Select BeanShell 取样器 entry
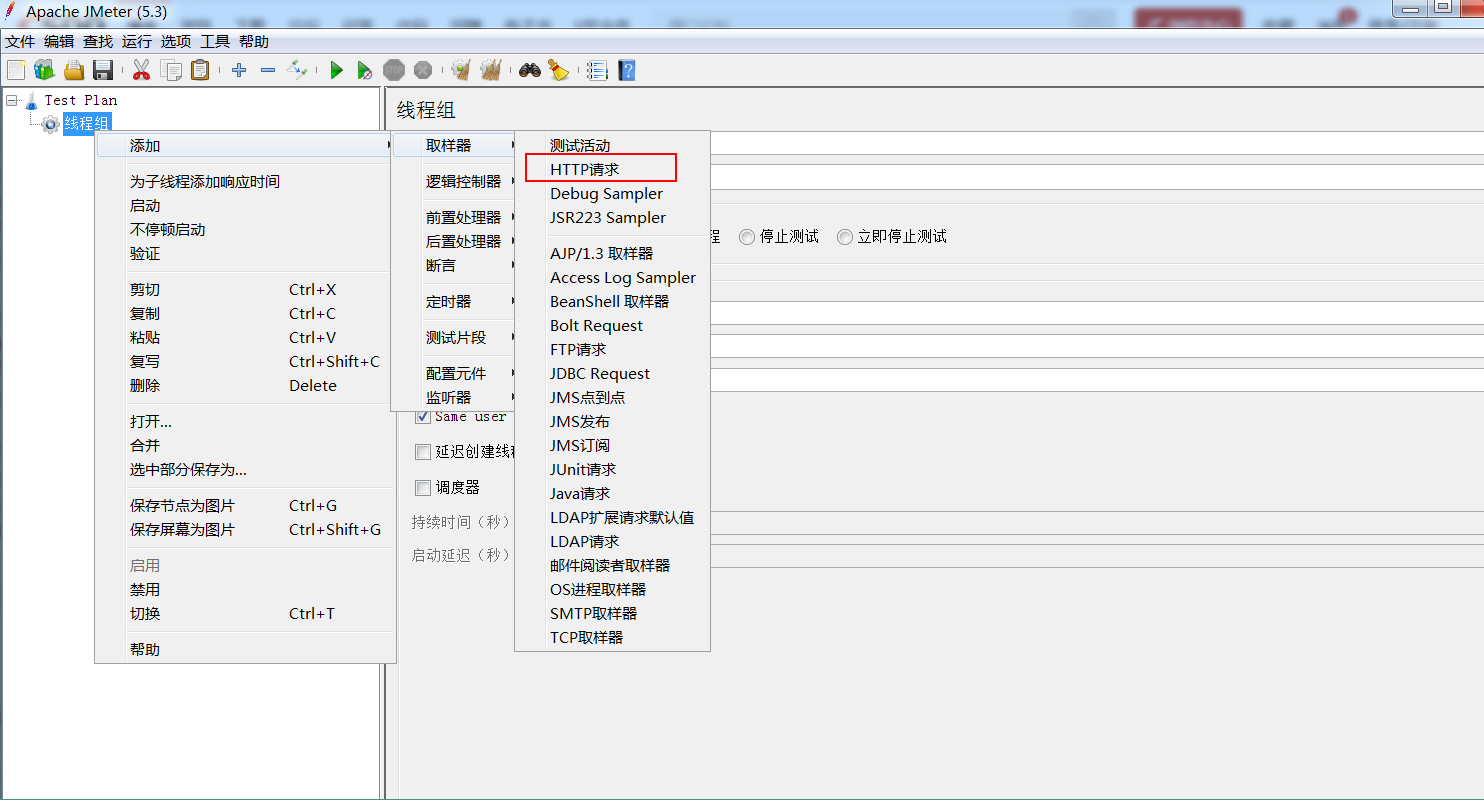 click(x=612, y=302)
